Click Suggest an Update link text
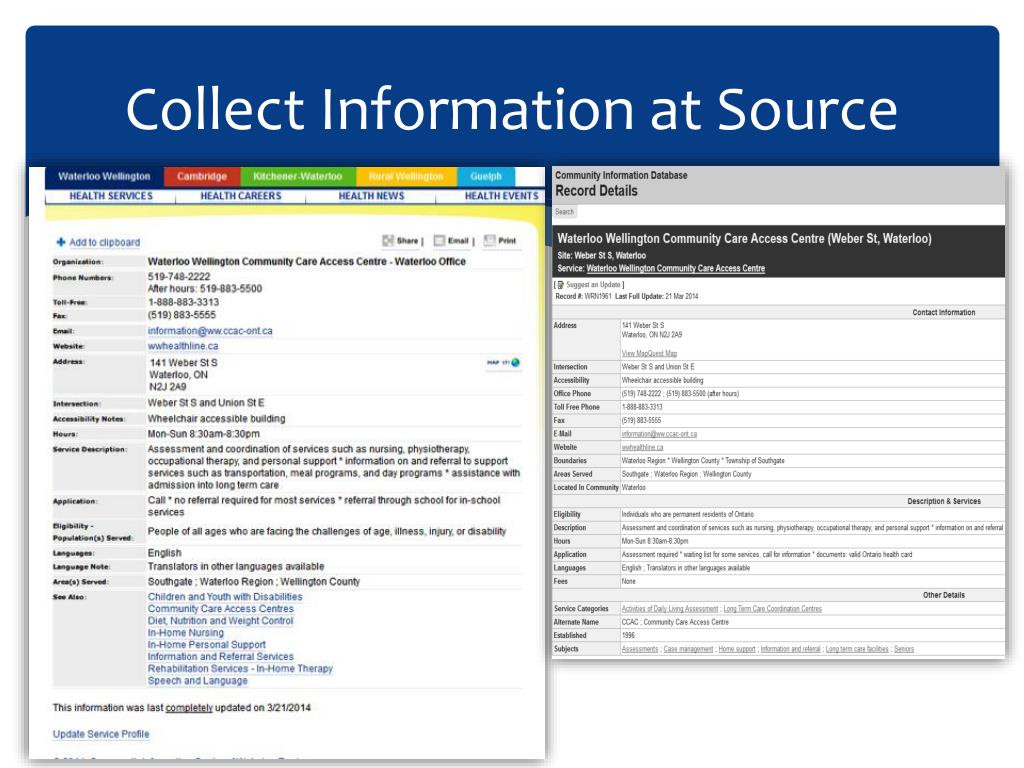The height and width of the screenshot is (768, 1024). click(593, 285)
